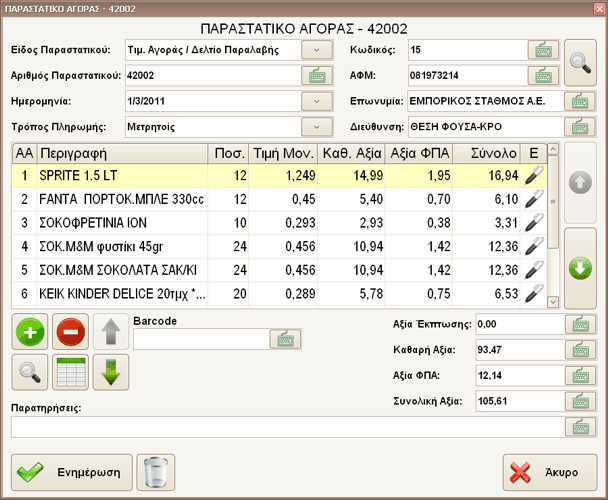Screen dimensions: 608x500
Task: Remove line with red minus button
Action: point(71,332)
